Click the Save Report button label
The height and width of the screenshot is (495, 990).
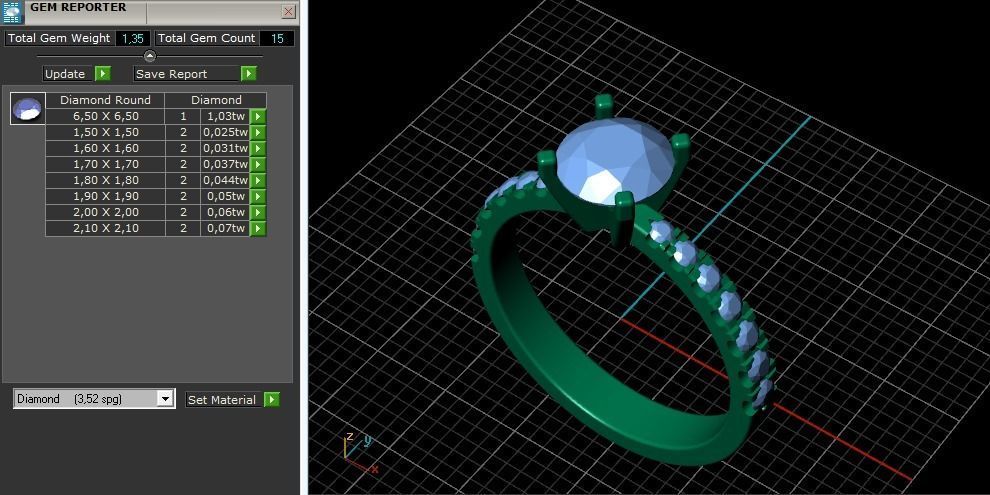[x=186, y=74]
